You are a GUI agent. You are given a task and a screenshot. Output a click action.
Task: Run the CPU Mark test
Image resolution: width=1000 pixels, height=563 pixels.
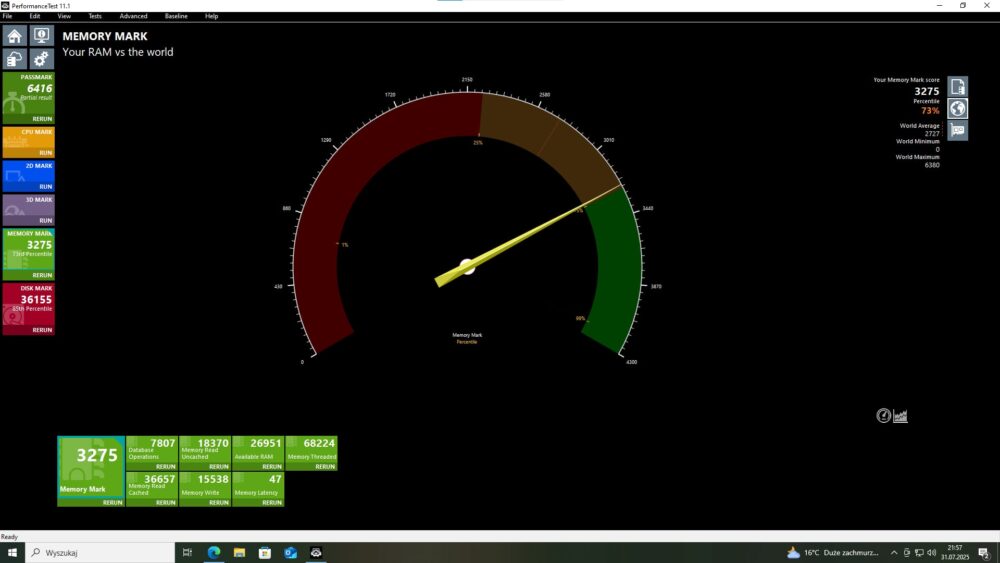(x=45, y=153)
